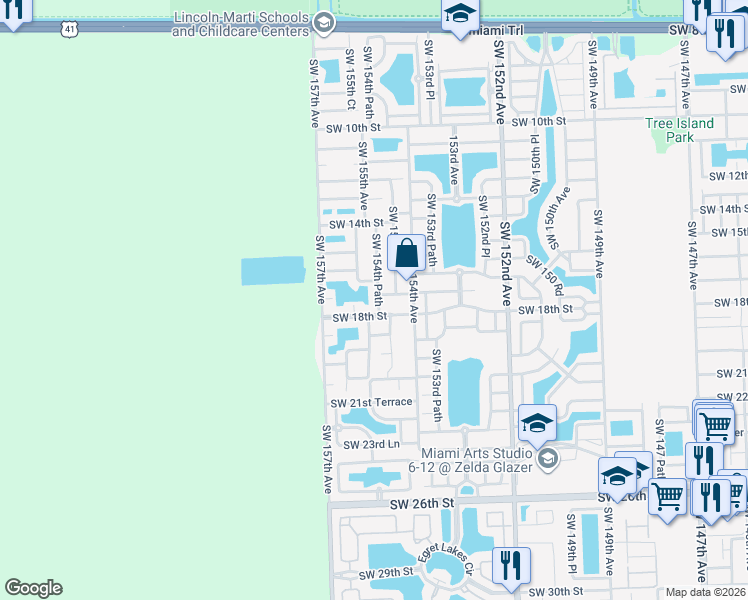The image size is (748, 600).
Task: Click the Tree Island Park label
Action: (679, 130)
